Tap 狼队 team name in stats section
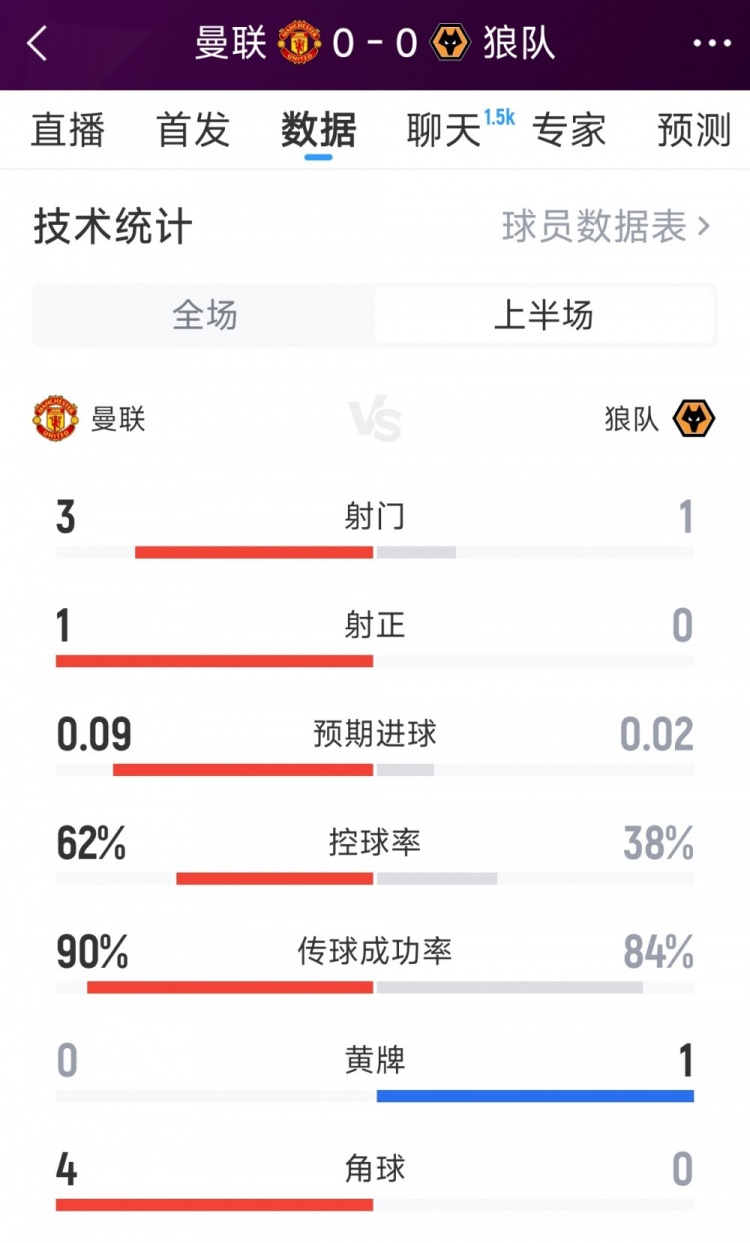The image size is (750, 1243). click(x=632, y=419)
